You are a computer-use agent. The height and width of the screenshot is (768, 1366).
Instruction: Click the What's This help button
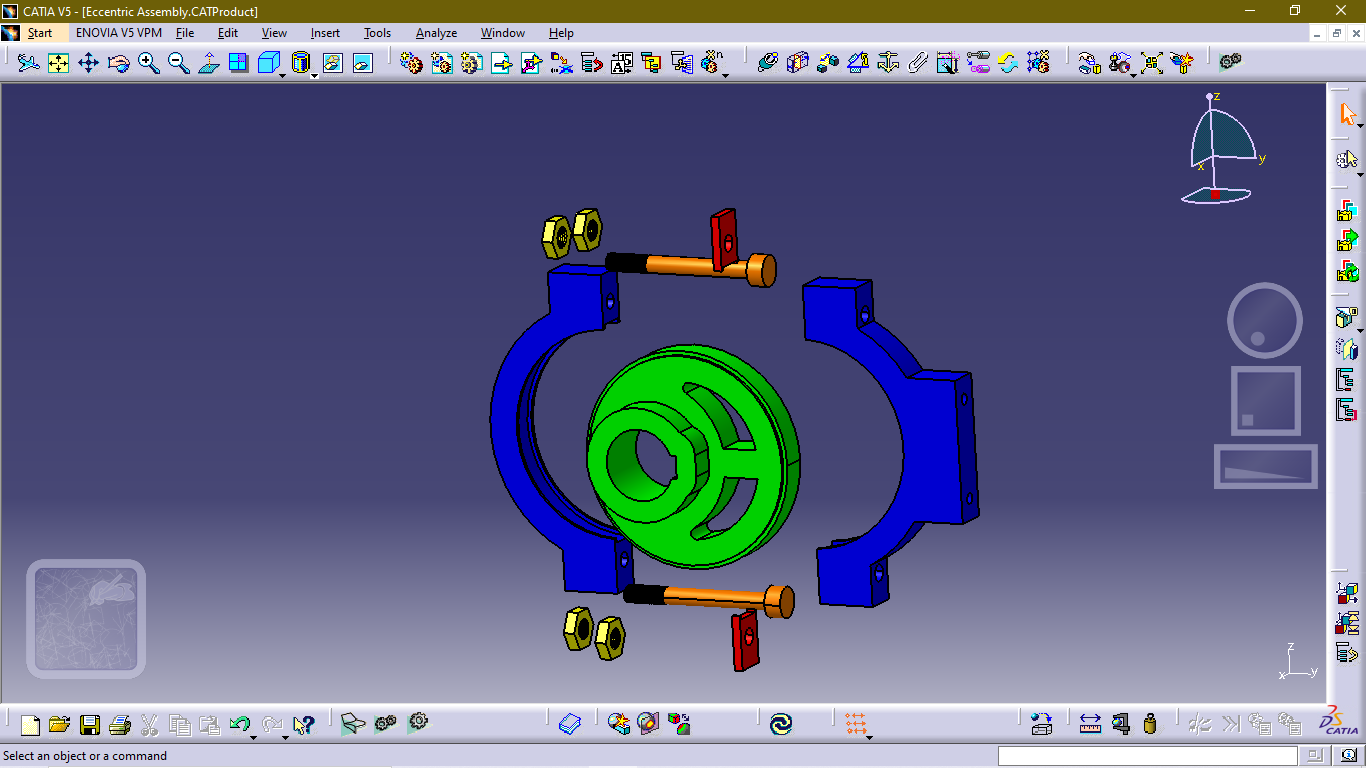coord(303,722)
